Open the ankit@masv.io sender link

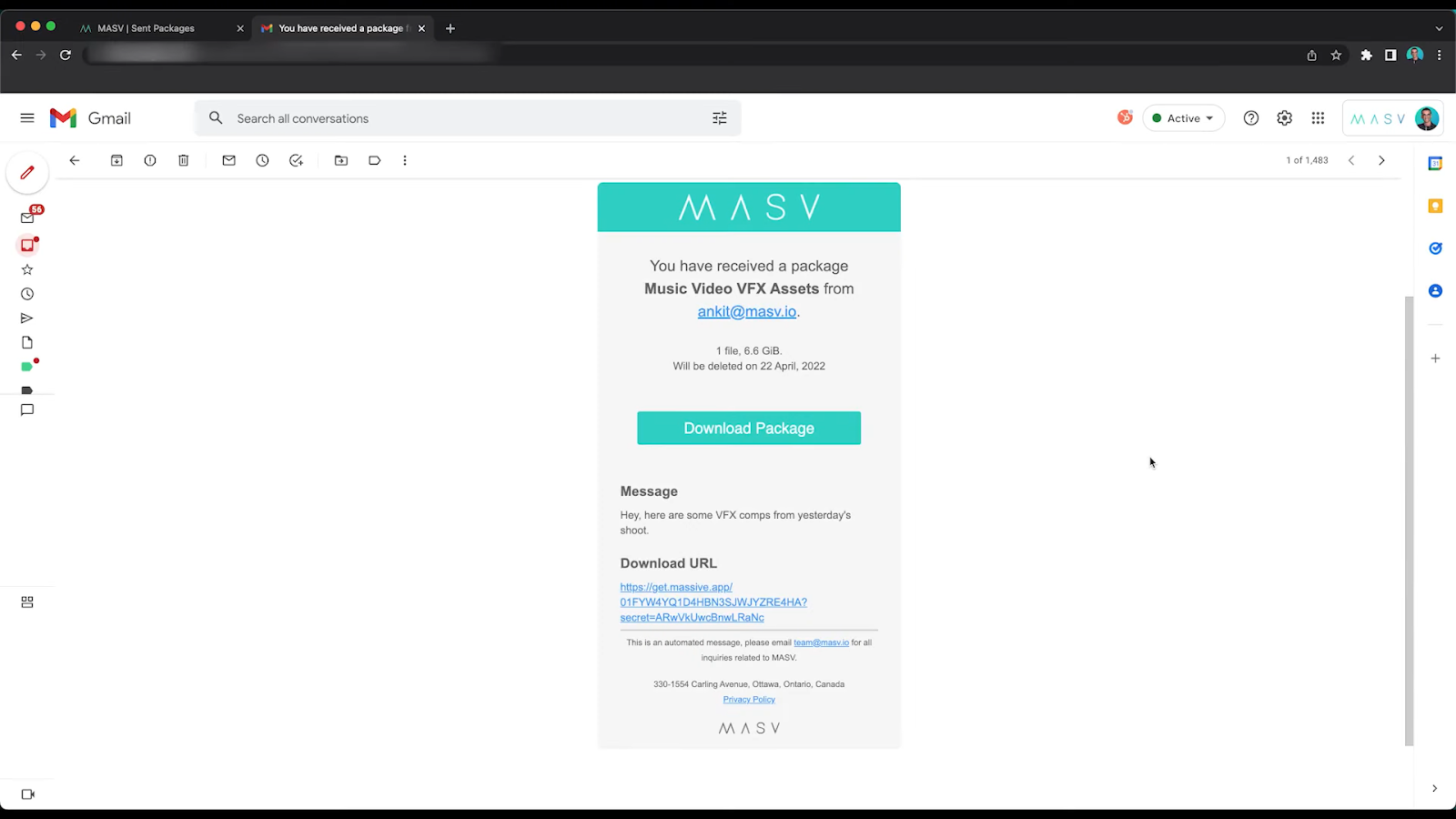click(x=747, y=311)
